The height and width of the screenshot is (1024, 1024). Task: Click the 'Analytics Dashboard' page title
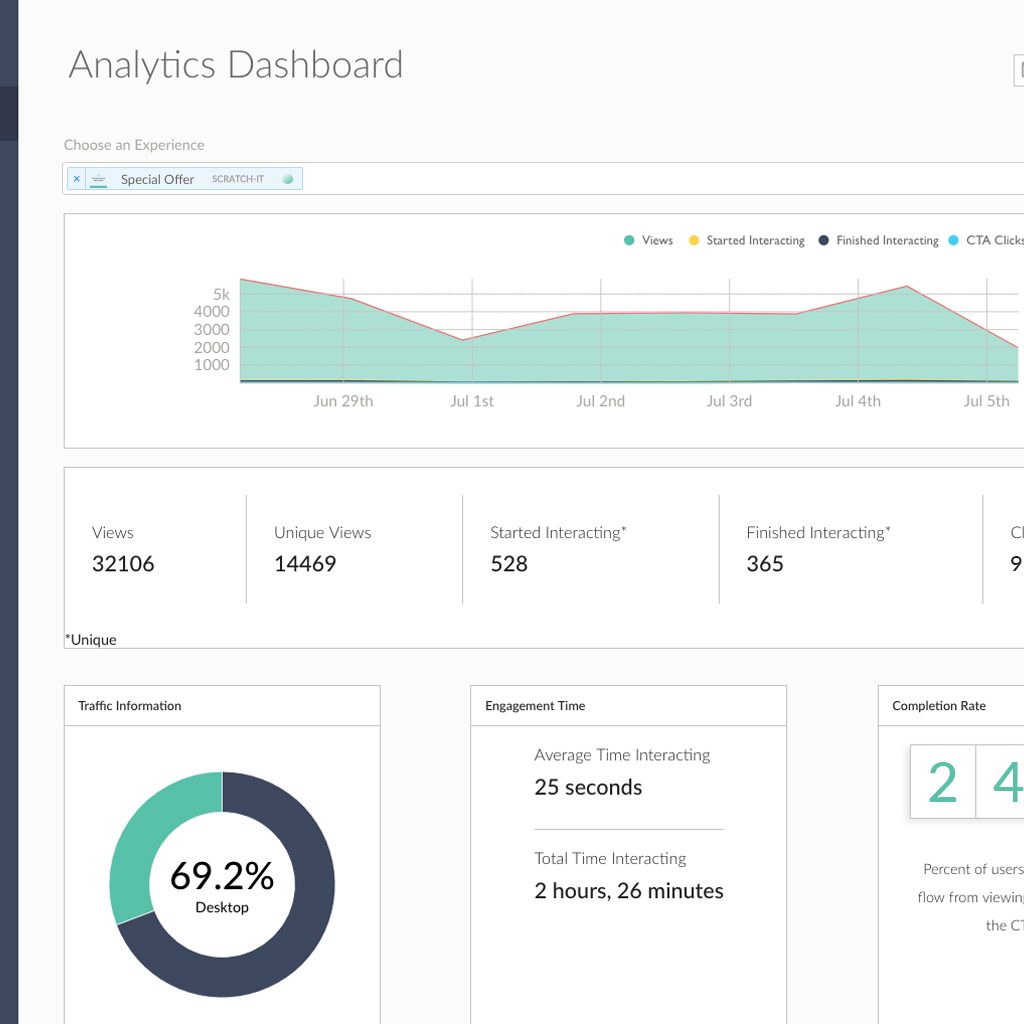[x=236, y=65]
